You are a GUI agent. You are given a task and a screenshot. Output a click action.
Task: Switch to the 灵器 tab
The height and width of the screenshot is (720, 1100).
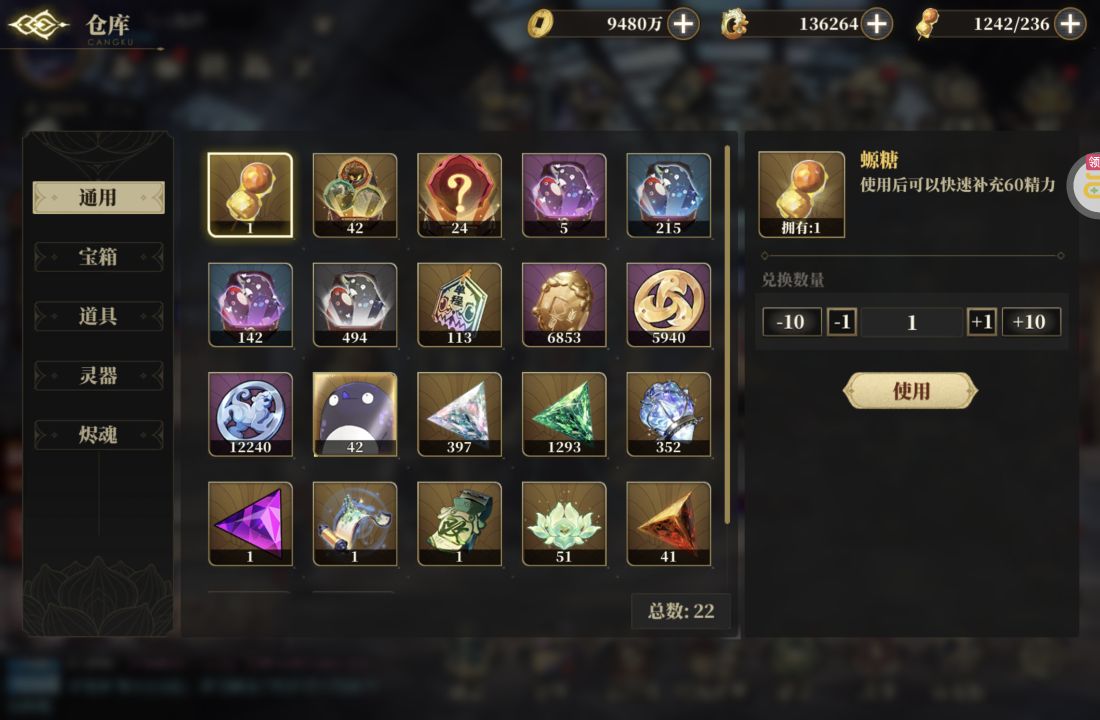point(98,375)
